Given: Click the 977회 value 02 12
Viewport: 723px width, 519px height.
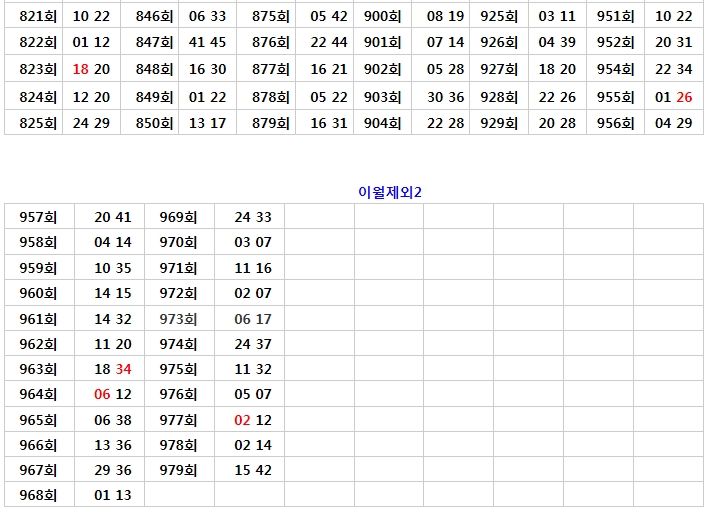Looking at the screenshot, I should 253,420.
